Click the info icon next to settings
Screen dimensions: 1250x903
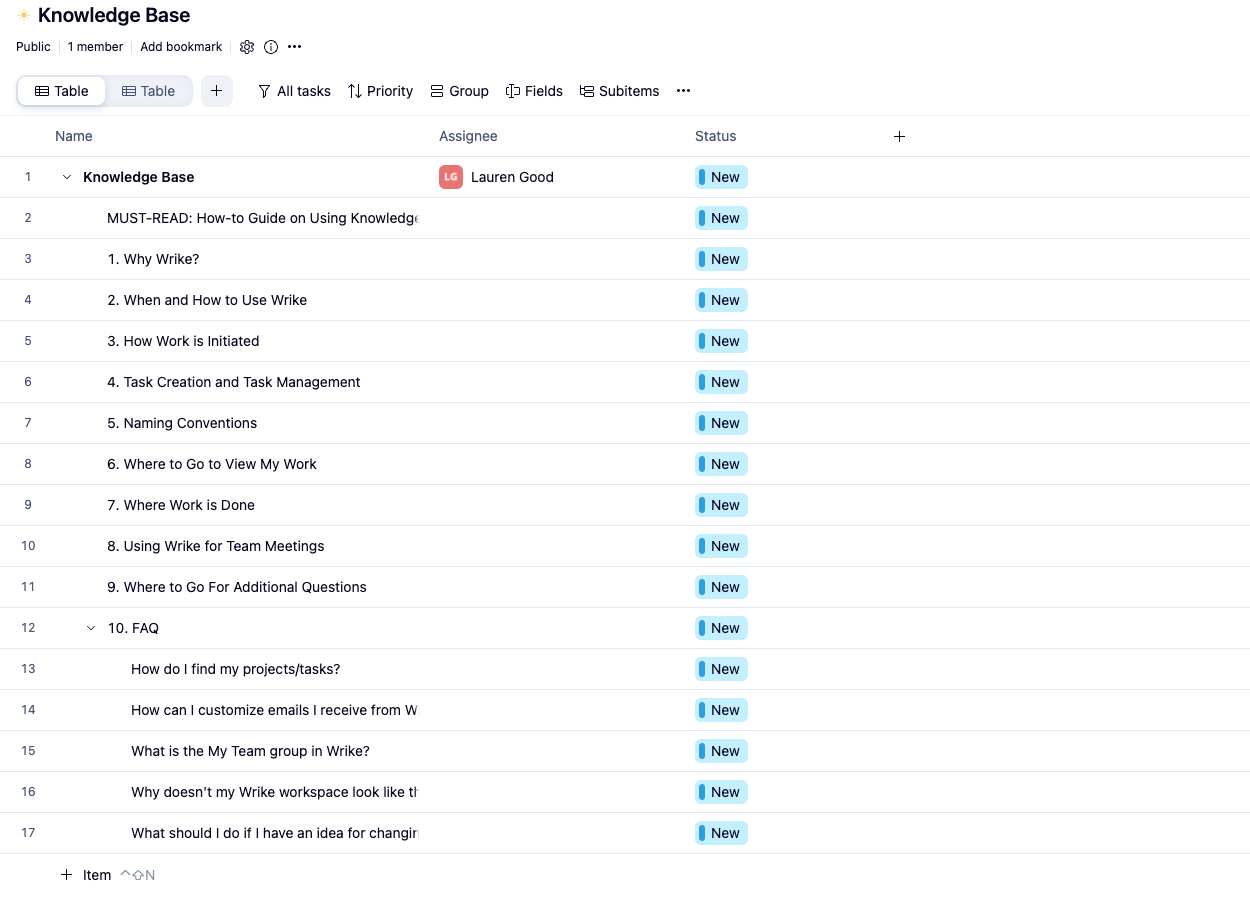pos(270,46)
